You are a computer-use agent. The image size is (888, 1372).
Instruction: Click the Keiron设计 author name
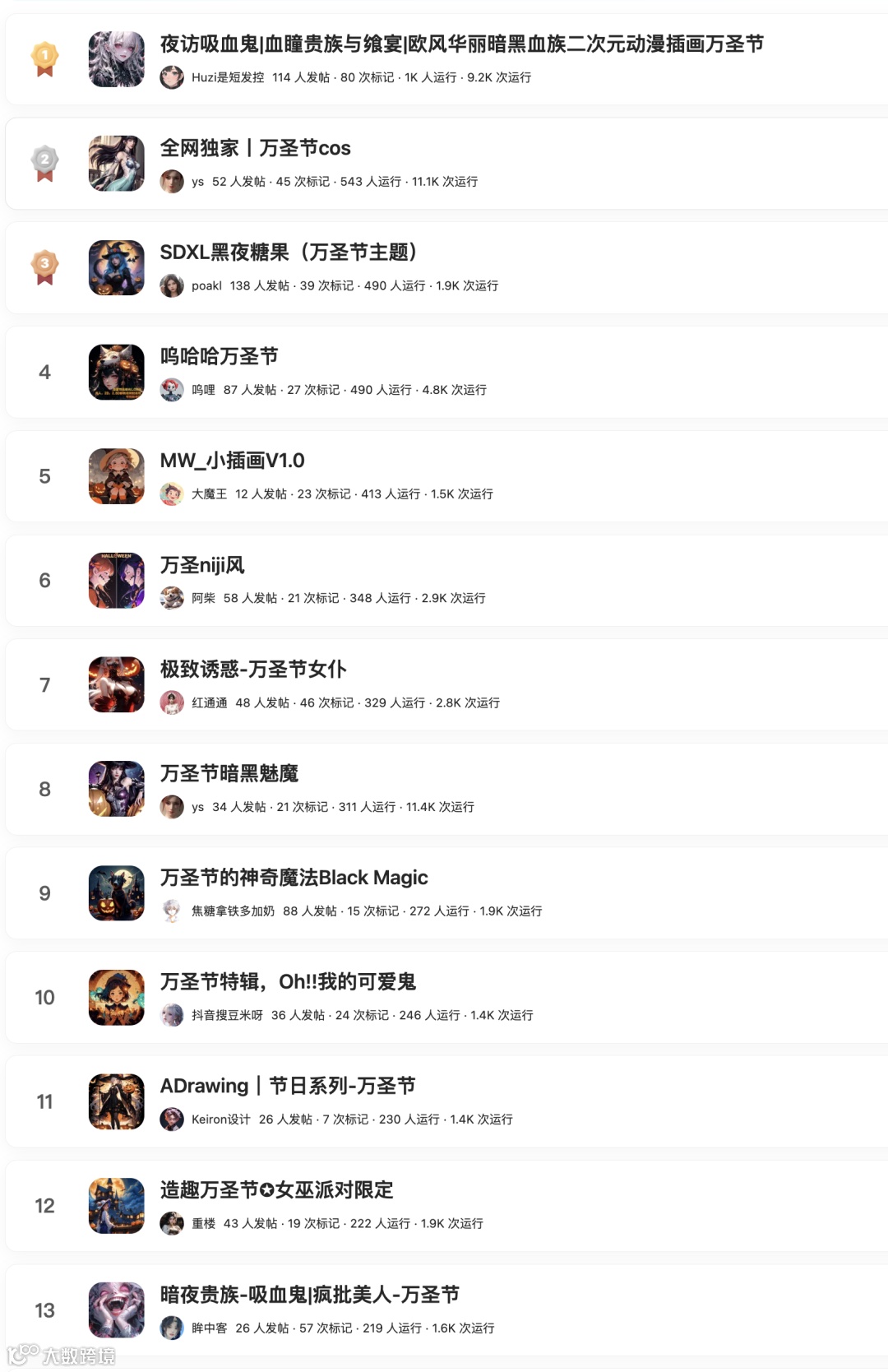point(220,1119)
